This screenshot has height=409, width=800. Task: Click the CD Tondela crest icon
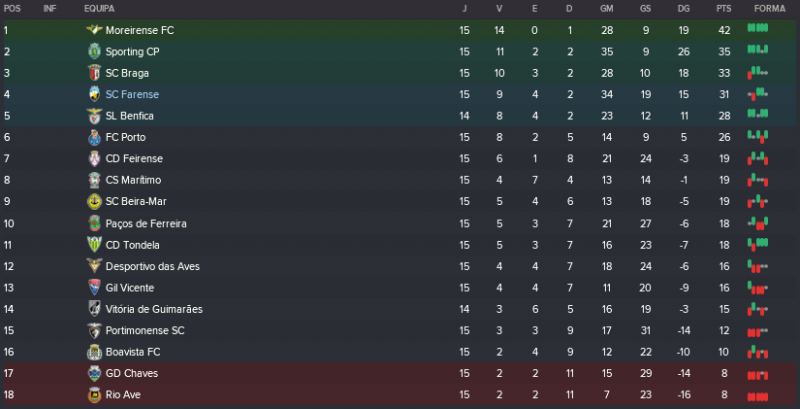click(x=95, y=245)
